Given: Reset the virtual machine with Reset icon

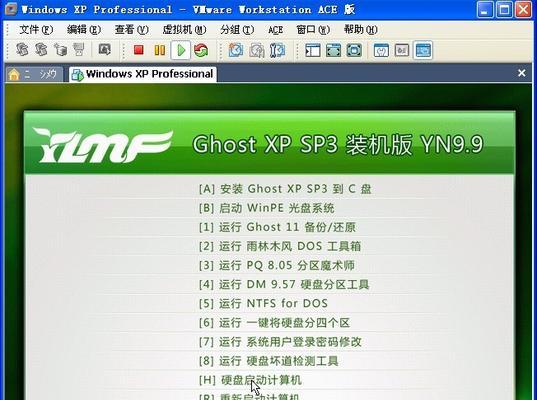Looking at the screenshot, I should point(201,50).
